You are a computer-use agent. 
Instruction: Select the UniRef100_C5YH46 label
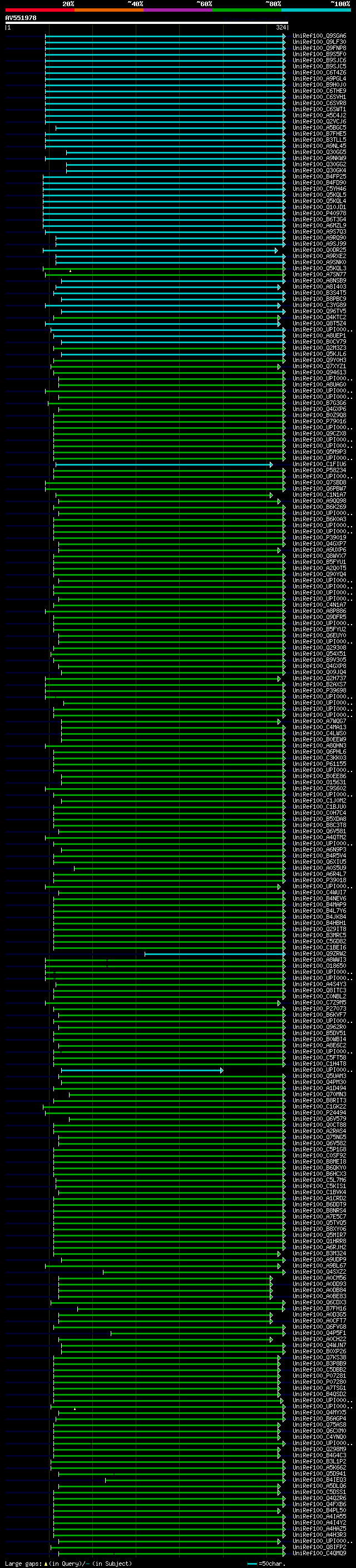[x=319, y=189]
